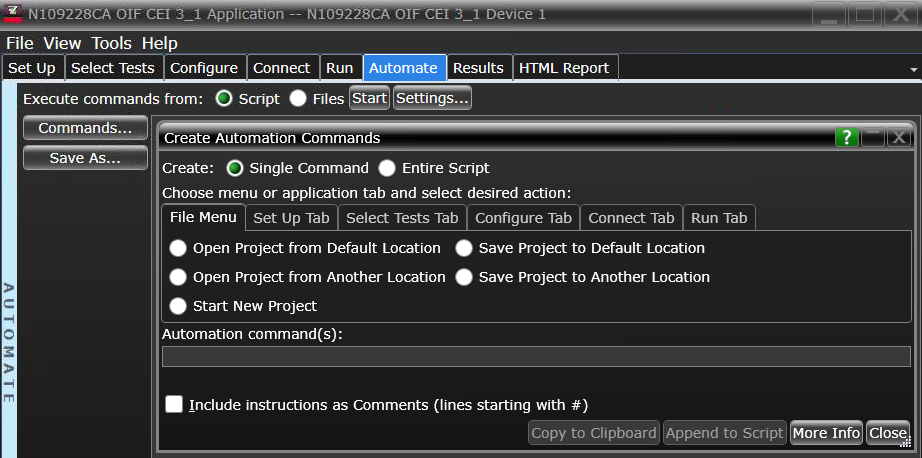The image size is (922, 458).
Task: Click the More Info button
Action: coord(825,433)
